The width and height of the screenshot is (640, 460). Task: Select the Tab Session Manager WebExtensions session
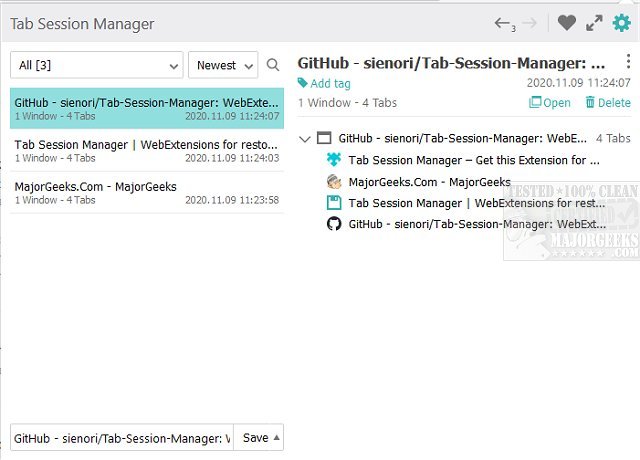coord(146,150)
